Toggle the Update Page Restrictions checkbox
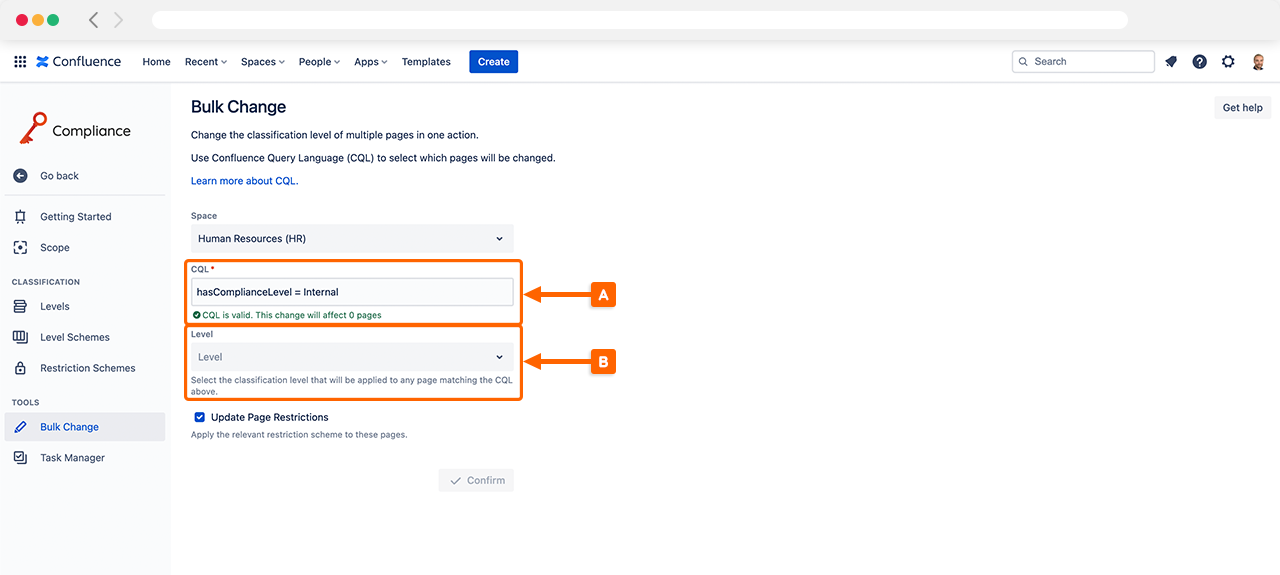 coord(200,417)
